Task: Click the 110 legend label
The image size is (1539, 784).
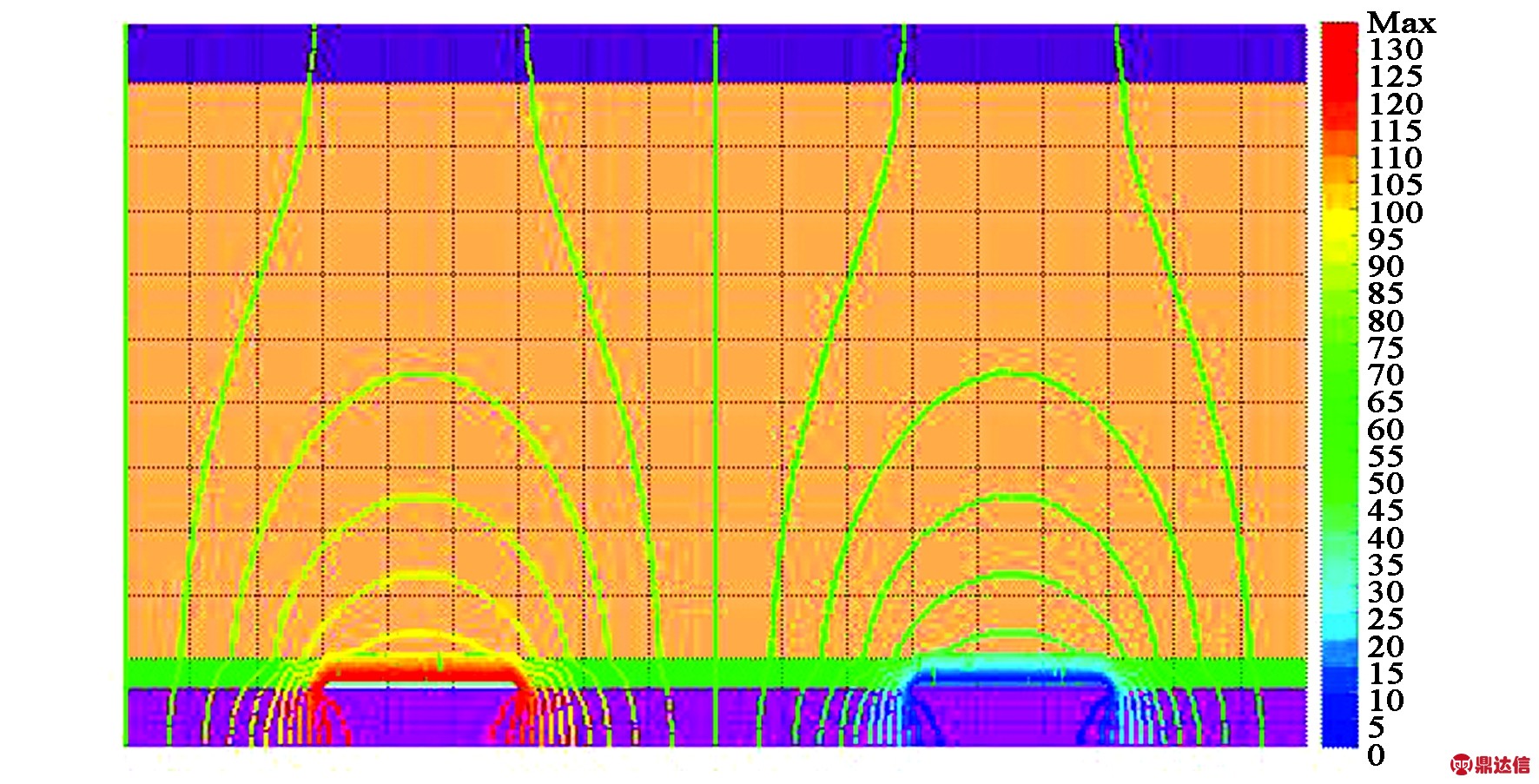Action: pyautogui.click(x=1396, y=158)
